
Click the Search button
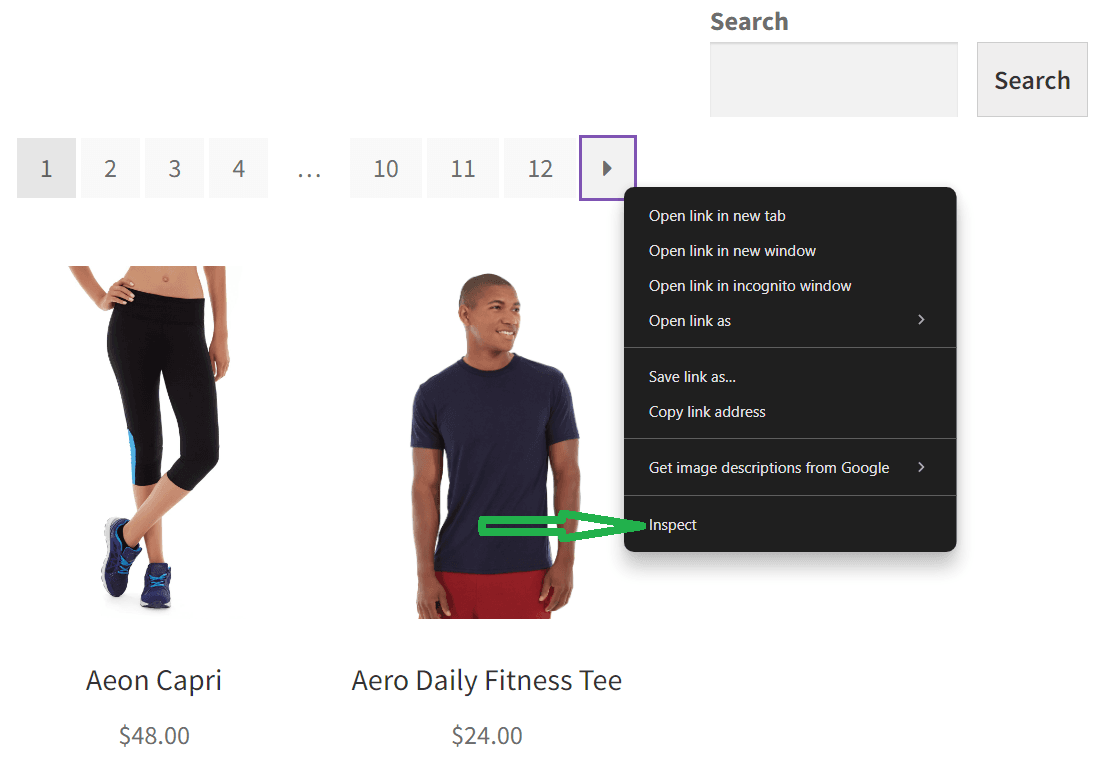(x=1032, y=79)
